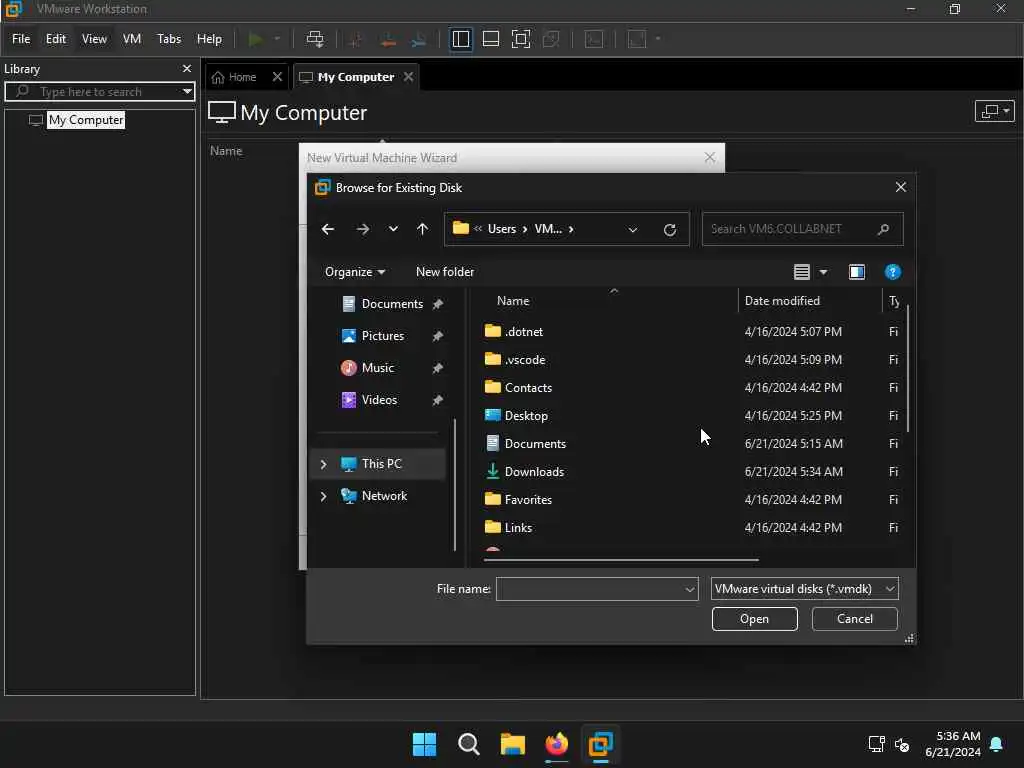
Task: Open the Organize dropdown menu
Action: point(355,272)
